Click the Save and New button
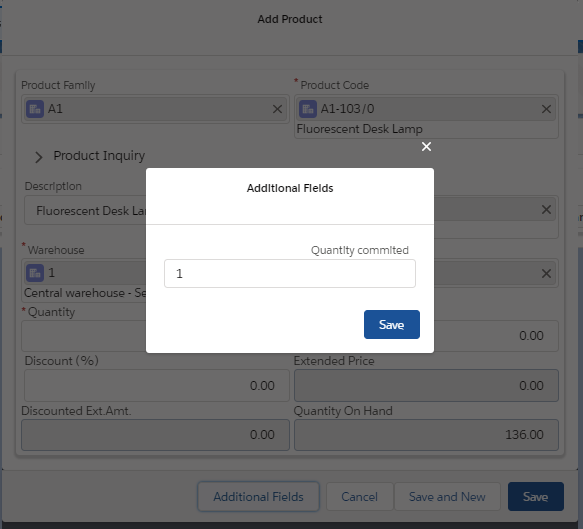 tap(447, 497)
